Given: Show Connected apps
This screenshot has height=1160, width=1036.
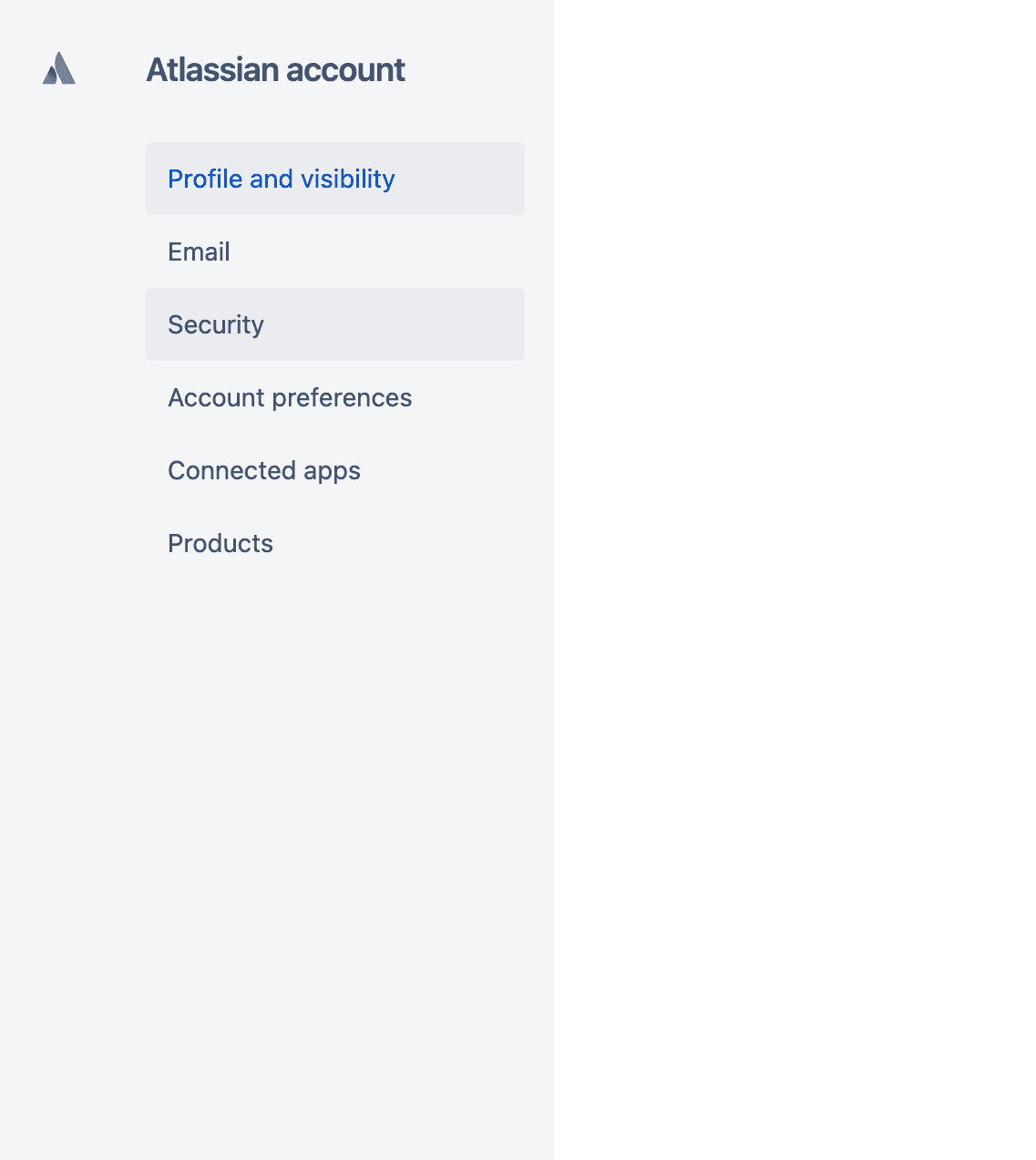Looking at the screenshot, I should [335, 470].
